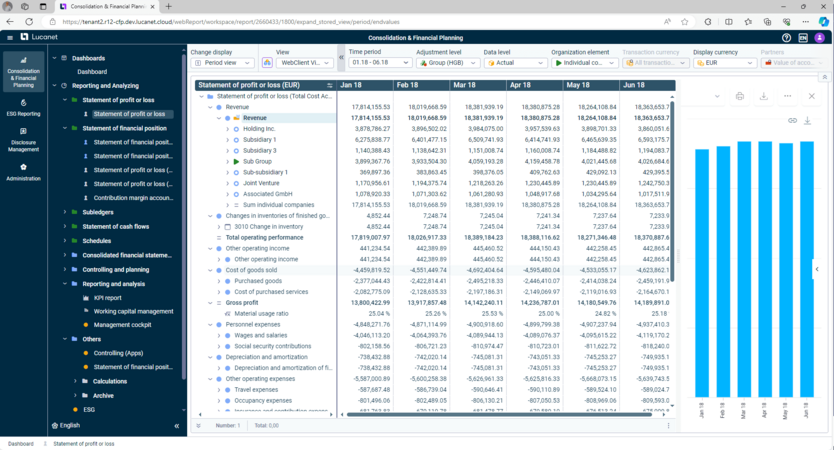
Task: Click the globe icon next to English
Action: [55, 426]
